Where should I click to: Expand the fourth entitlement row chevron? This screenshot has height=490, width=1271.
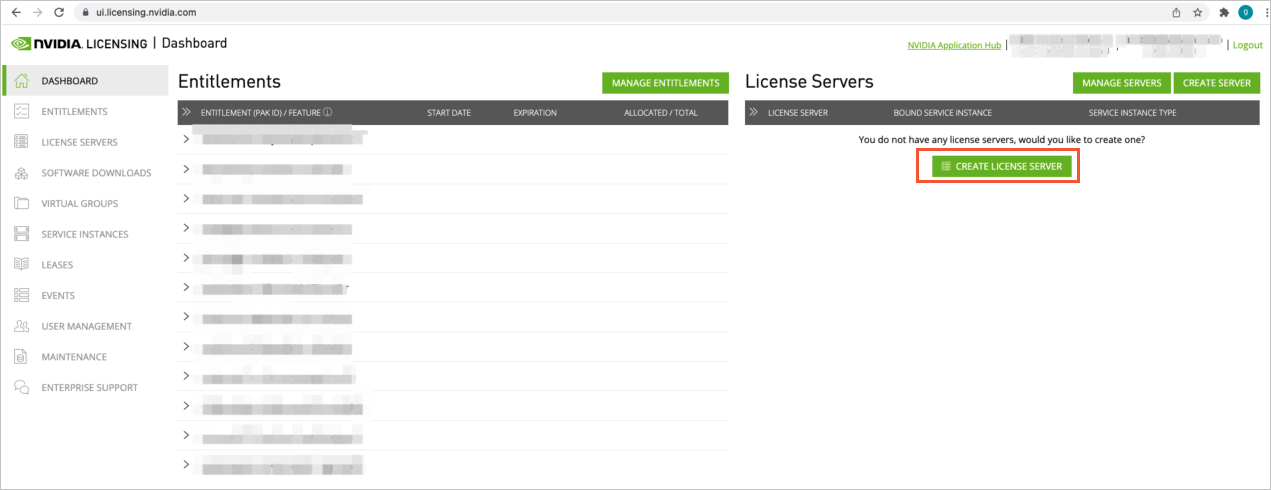186,227
